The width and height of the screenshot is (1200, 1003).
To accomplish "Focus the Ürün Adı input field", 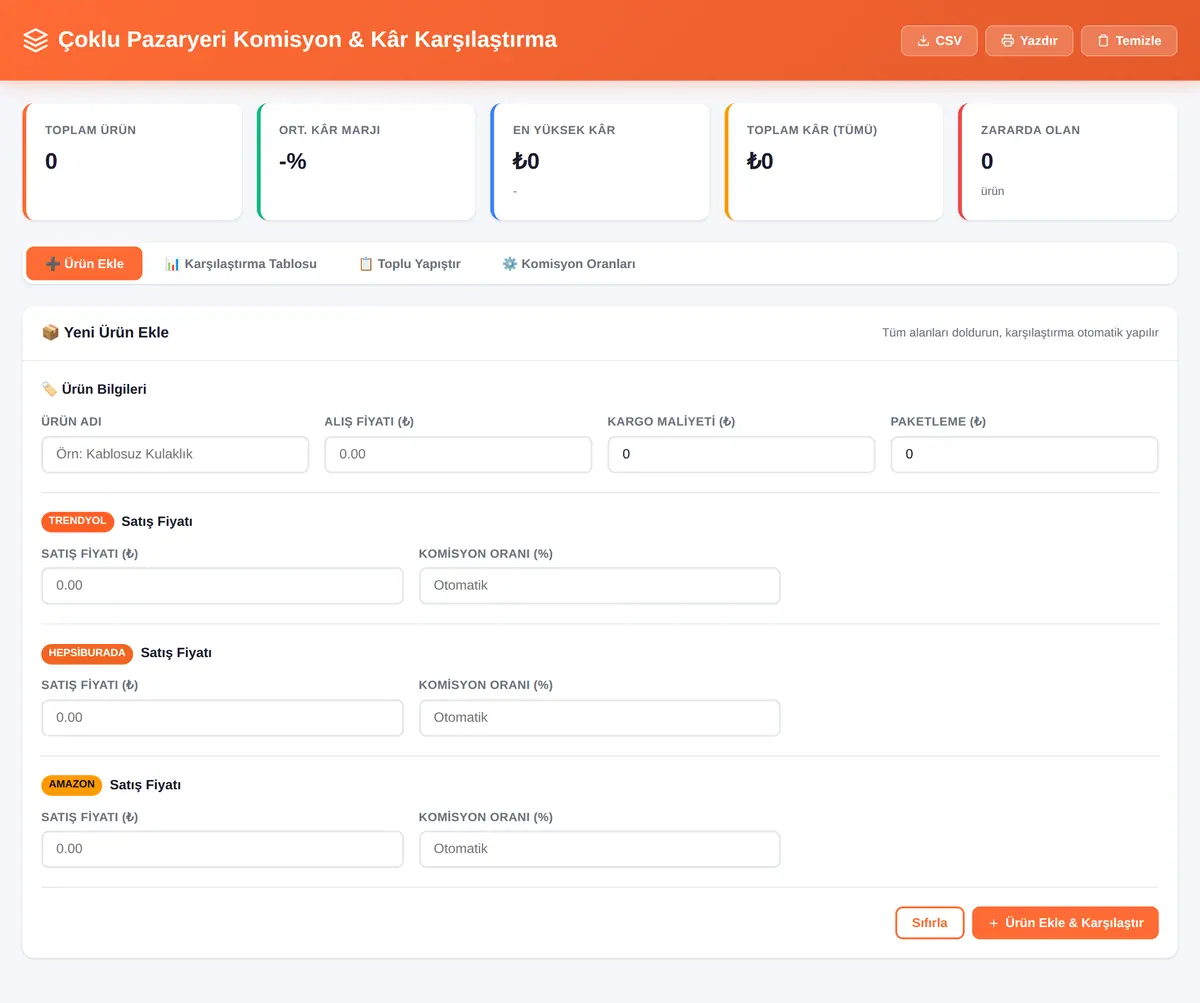I will 175,454.
